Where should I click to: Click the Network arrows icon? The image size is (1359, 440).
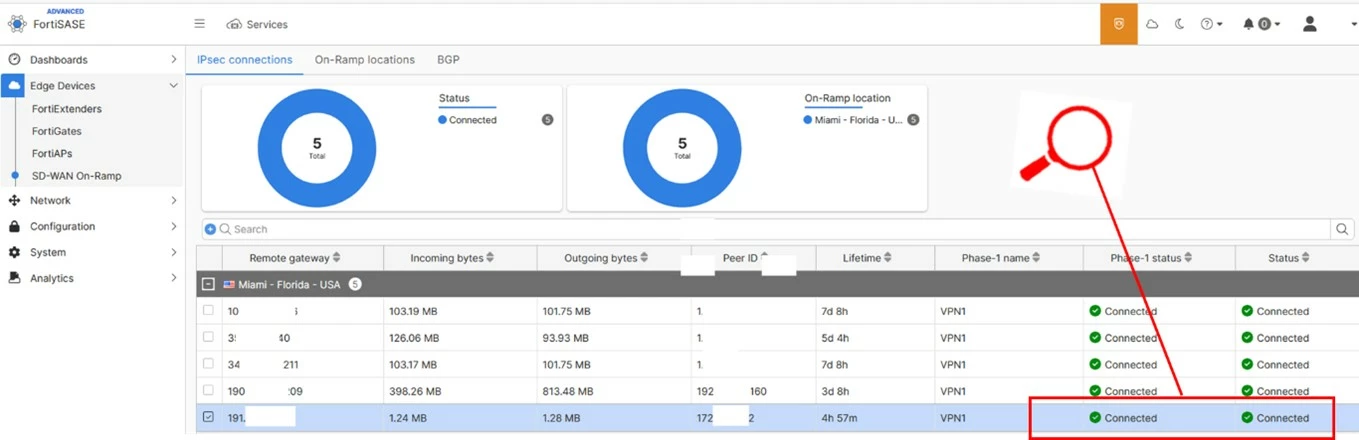[x=14, y=200]
